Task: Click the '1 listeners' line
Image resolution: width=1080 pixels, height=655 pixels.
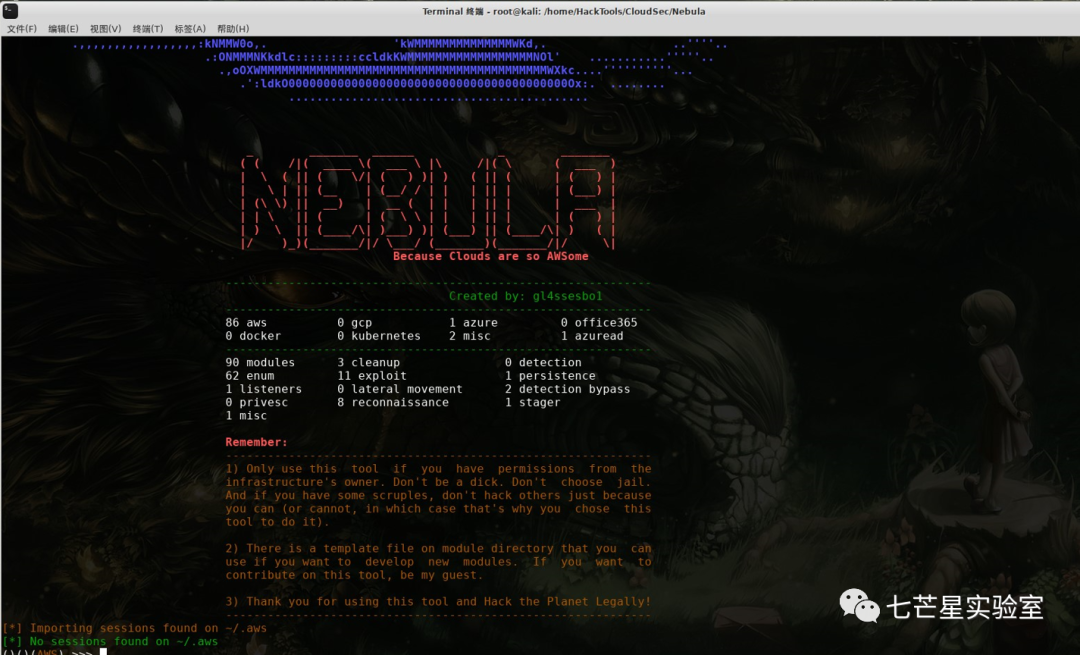Action: 263,389
